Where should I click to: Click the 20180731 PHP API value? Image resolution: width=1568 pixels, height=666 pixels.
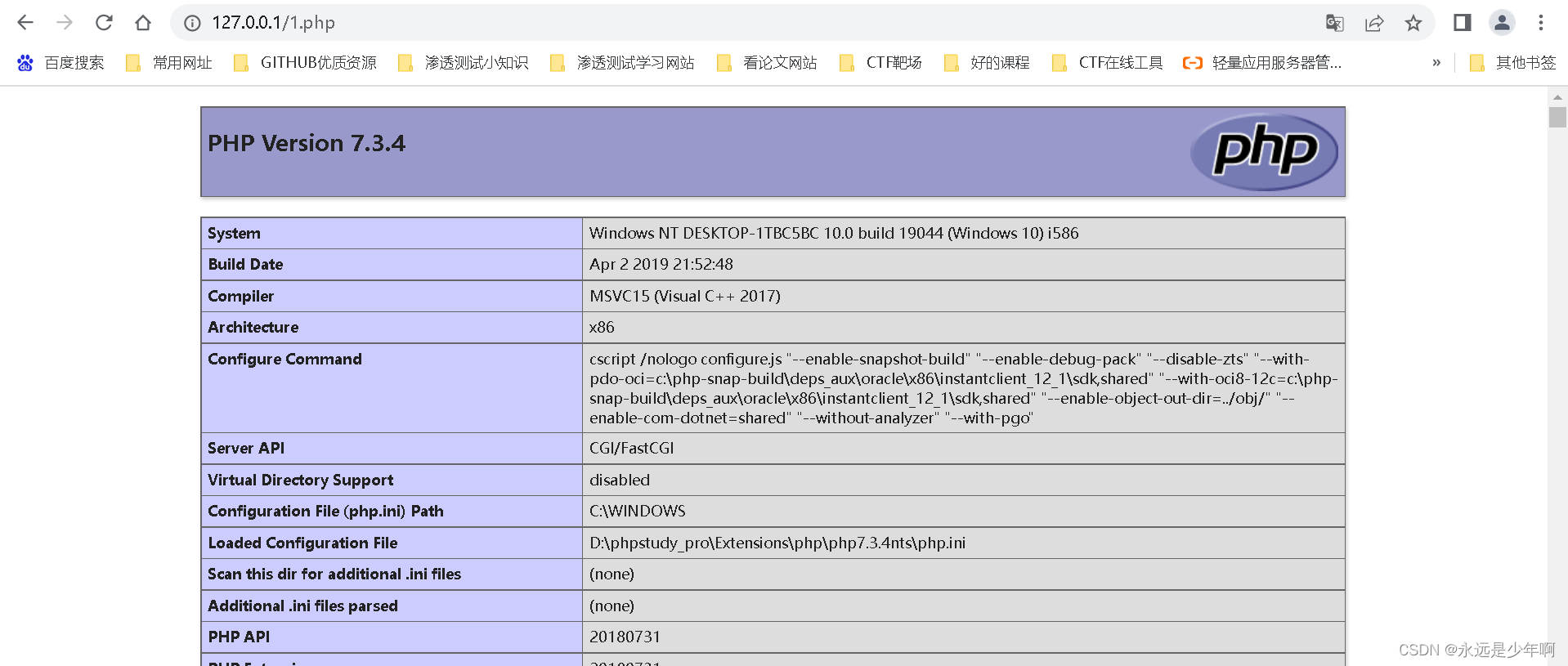tap(625, 637)
